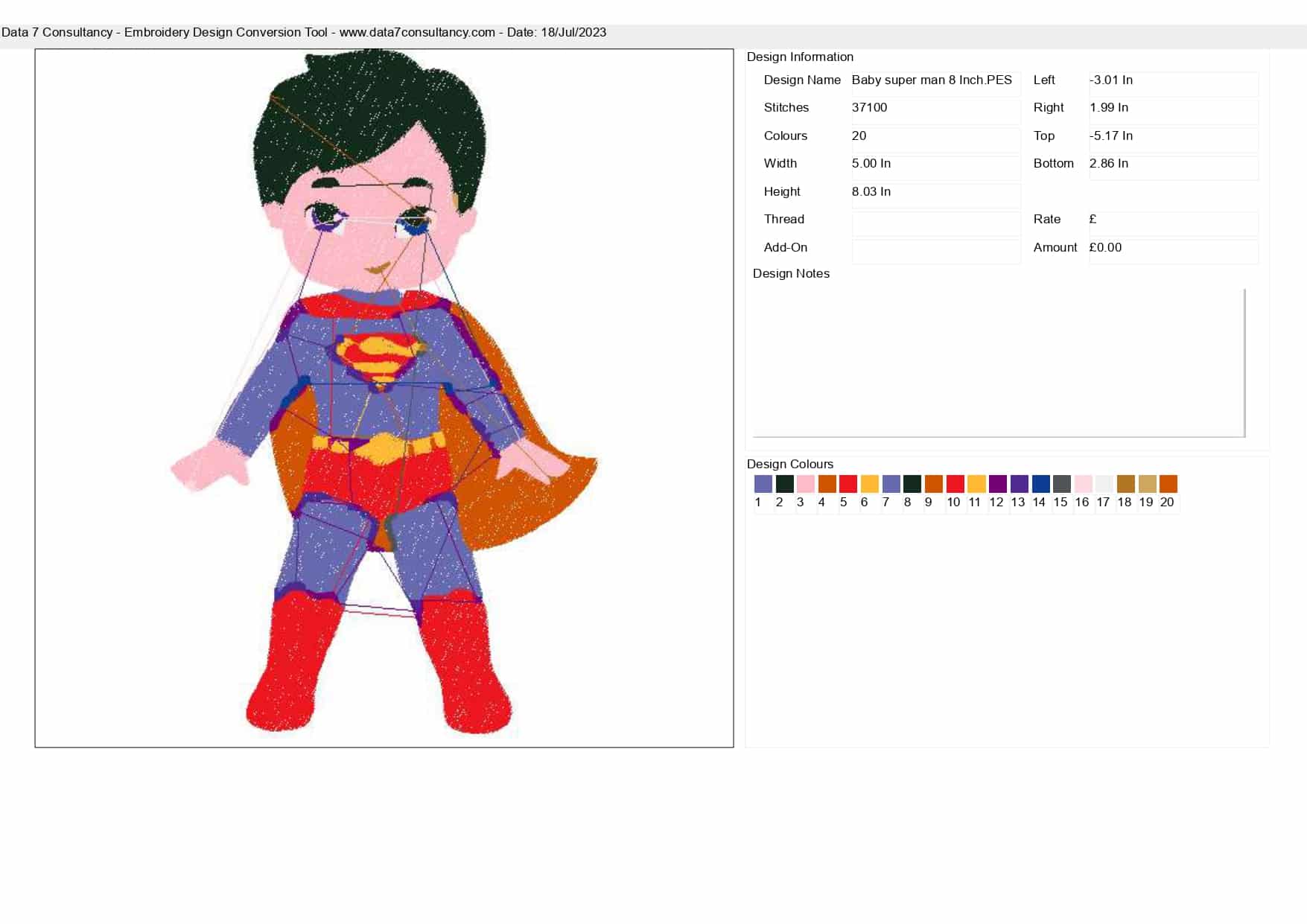Click the Design Name field
This screenshot has width=1307, height=924.
936,84
